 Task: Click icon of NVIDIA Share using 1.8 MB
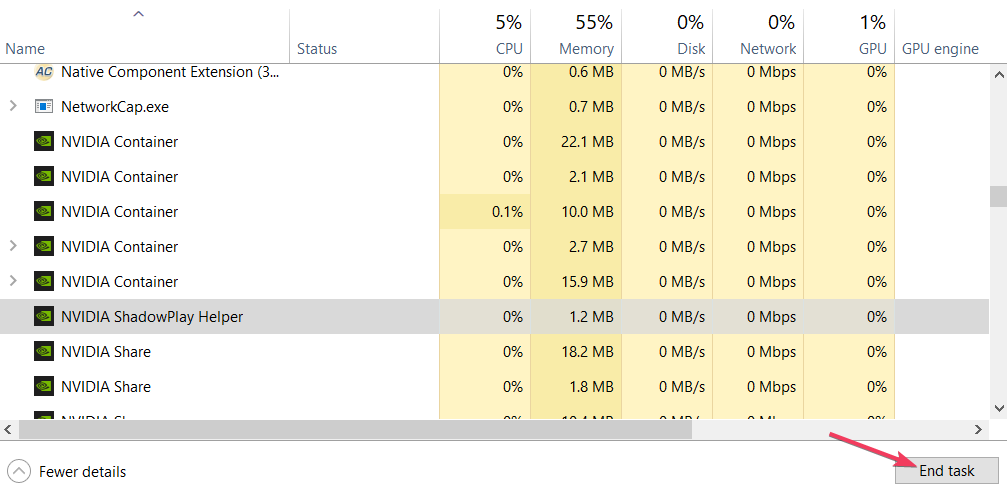(43, 387)
